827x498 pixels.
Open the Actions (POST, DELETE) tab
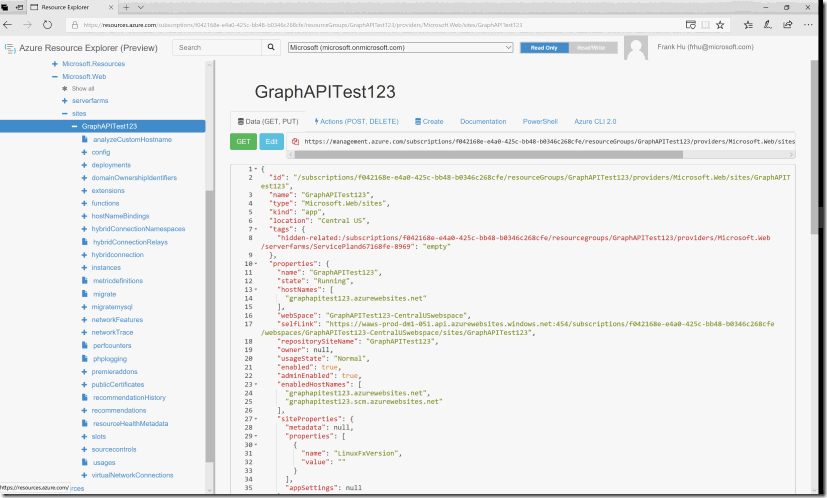pyautogui.click(x=357, y=121)
